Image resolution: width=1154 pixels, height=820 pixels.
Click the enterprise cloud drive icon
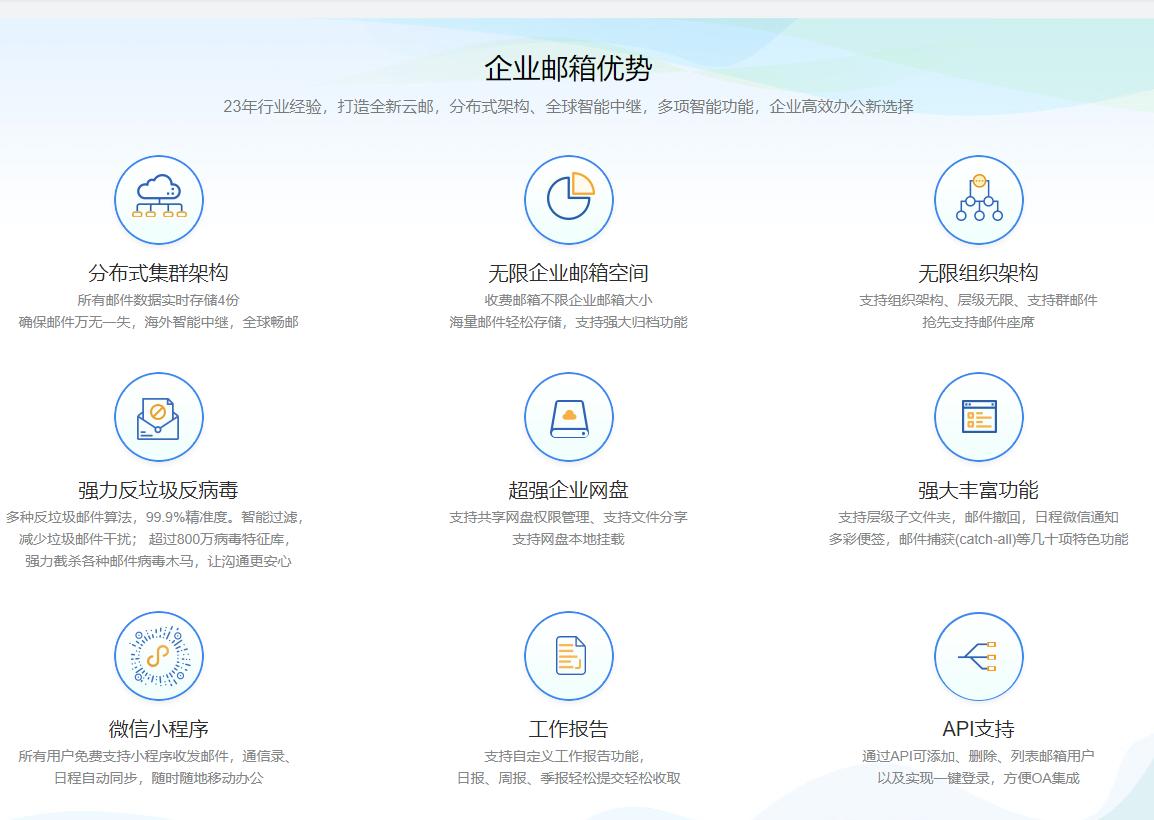tap(569, 417)
